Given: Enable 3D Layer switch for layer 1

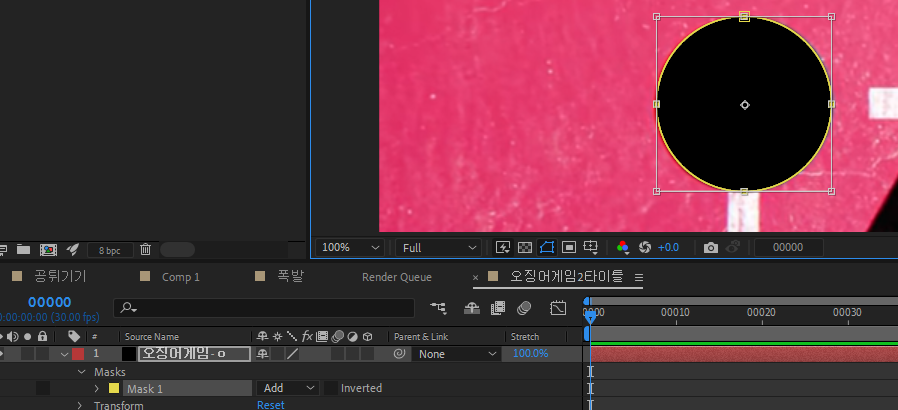Looking at the screenshot, I should pos(368,354).
